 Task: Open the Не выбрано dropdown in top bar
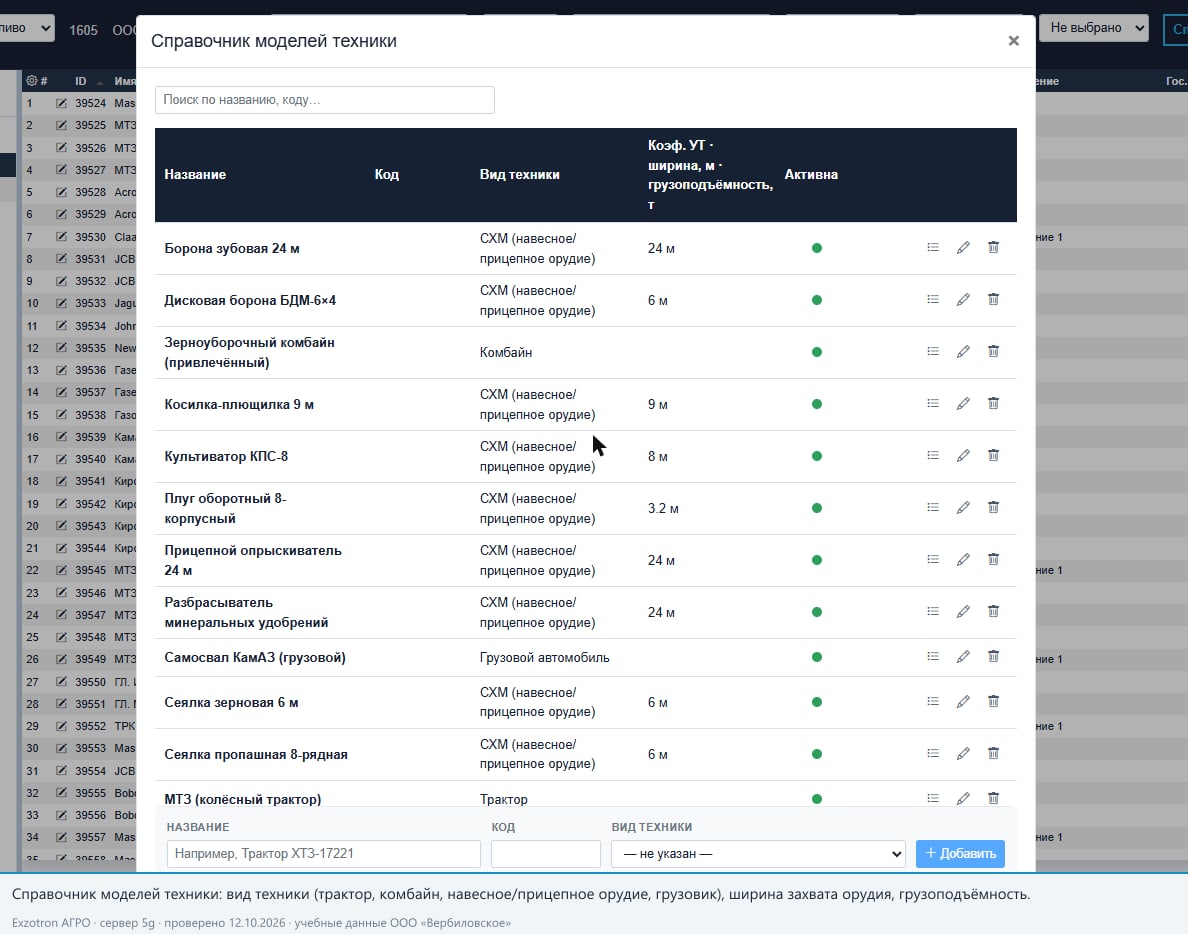click(x=1094, y=28)
